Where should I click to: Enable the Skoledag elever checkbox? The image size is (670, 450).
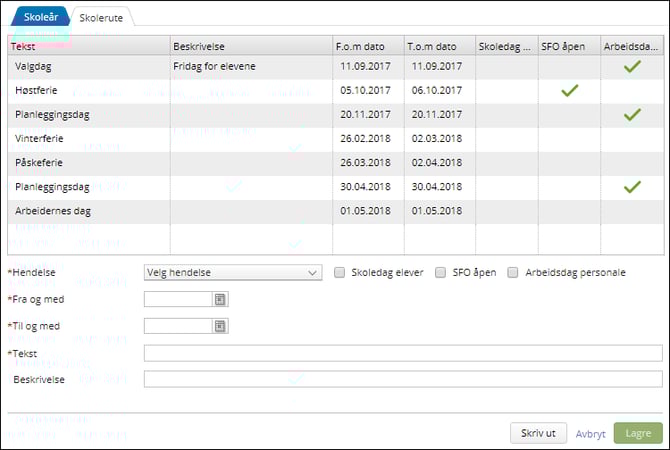[340, 272]
